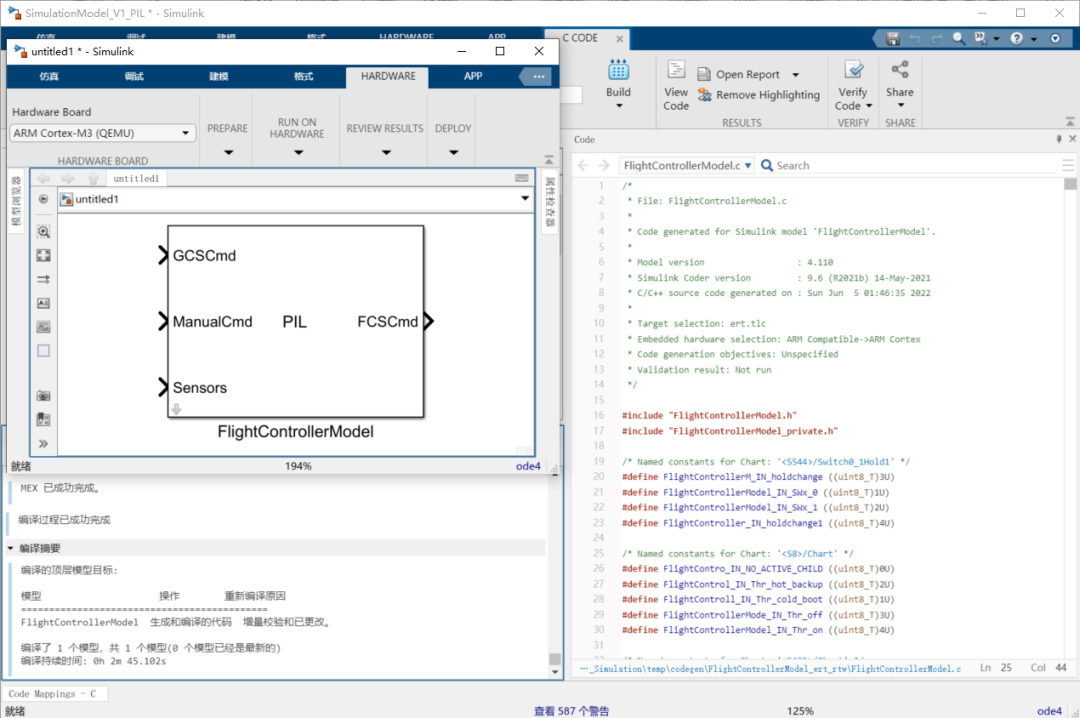Click the magnifier search icon in quick access toolbar
Screen dimensions: 1080x718
click(x=959, y=39)
